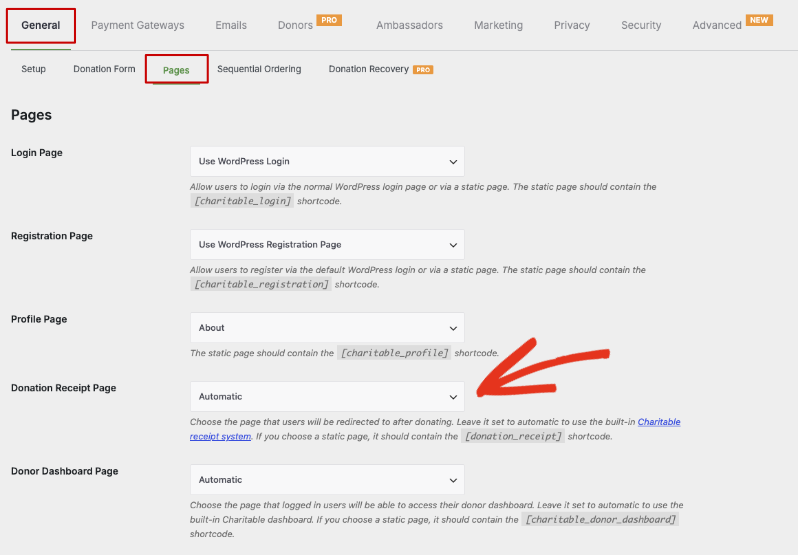Open the Security tab
The image size is (798, 555).
click(x=641, y=25)
